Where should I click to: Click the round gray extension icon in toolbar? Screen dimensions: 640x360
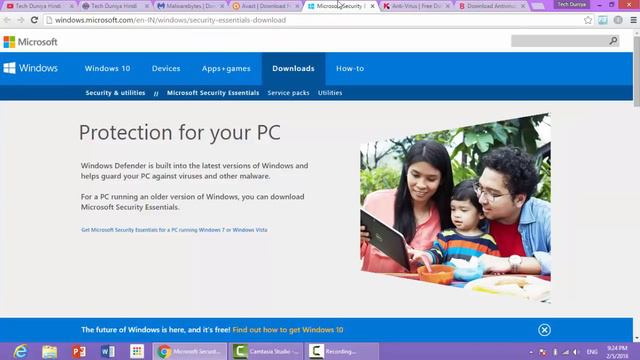[x=618, y=20]
